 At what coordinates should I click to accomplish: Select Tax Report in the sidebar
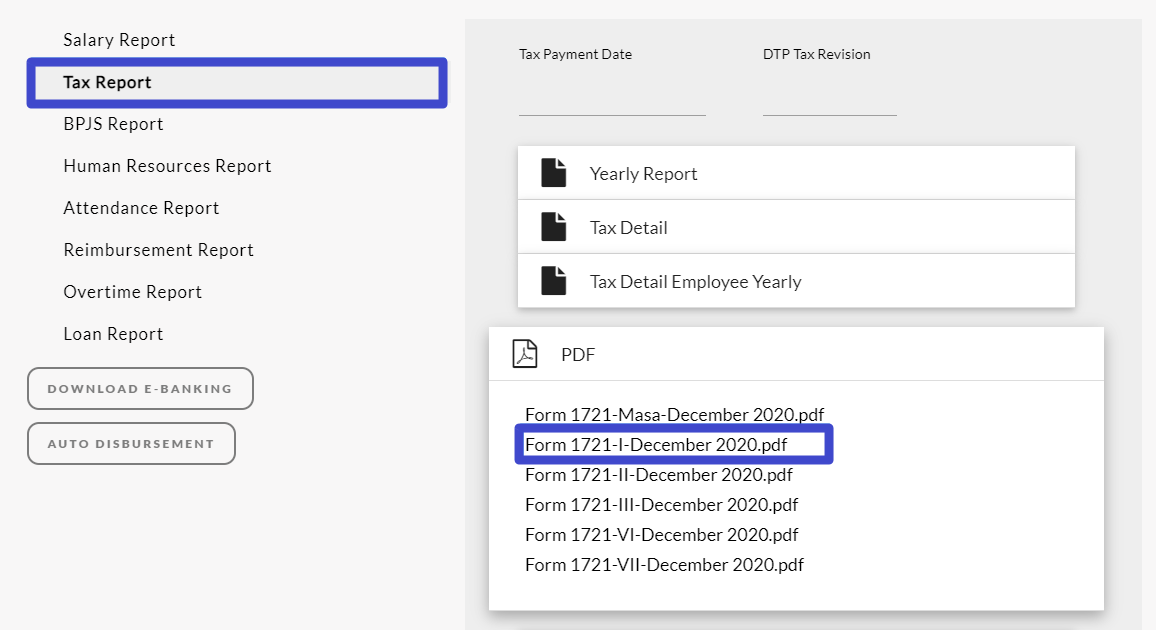(x=107, y=82)
